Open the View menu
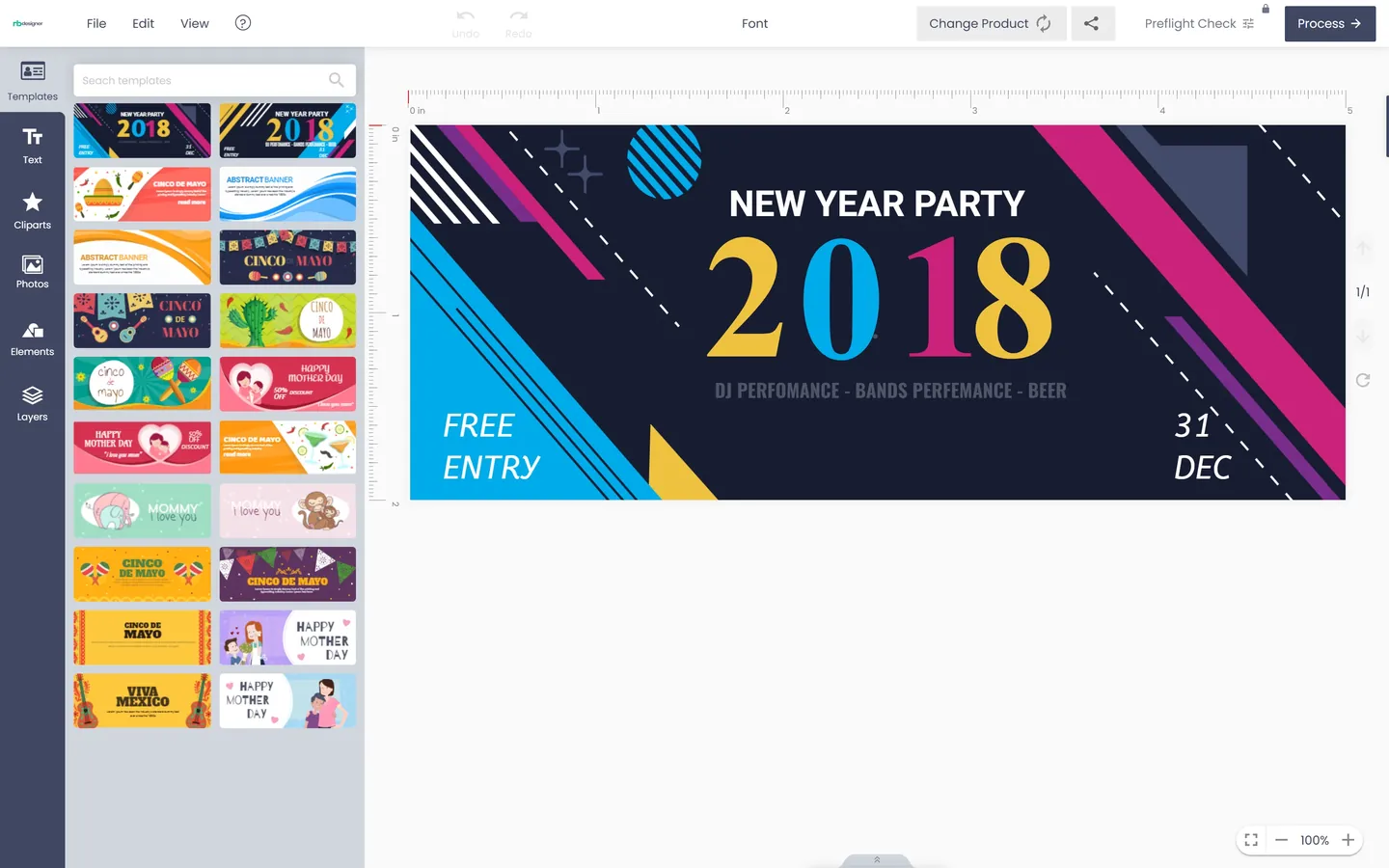Viewport: 1389px width, 868px height. coord(195,23)
